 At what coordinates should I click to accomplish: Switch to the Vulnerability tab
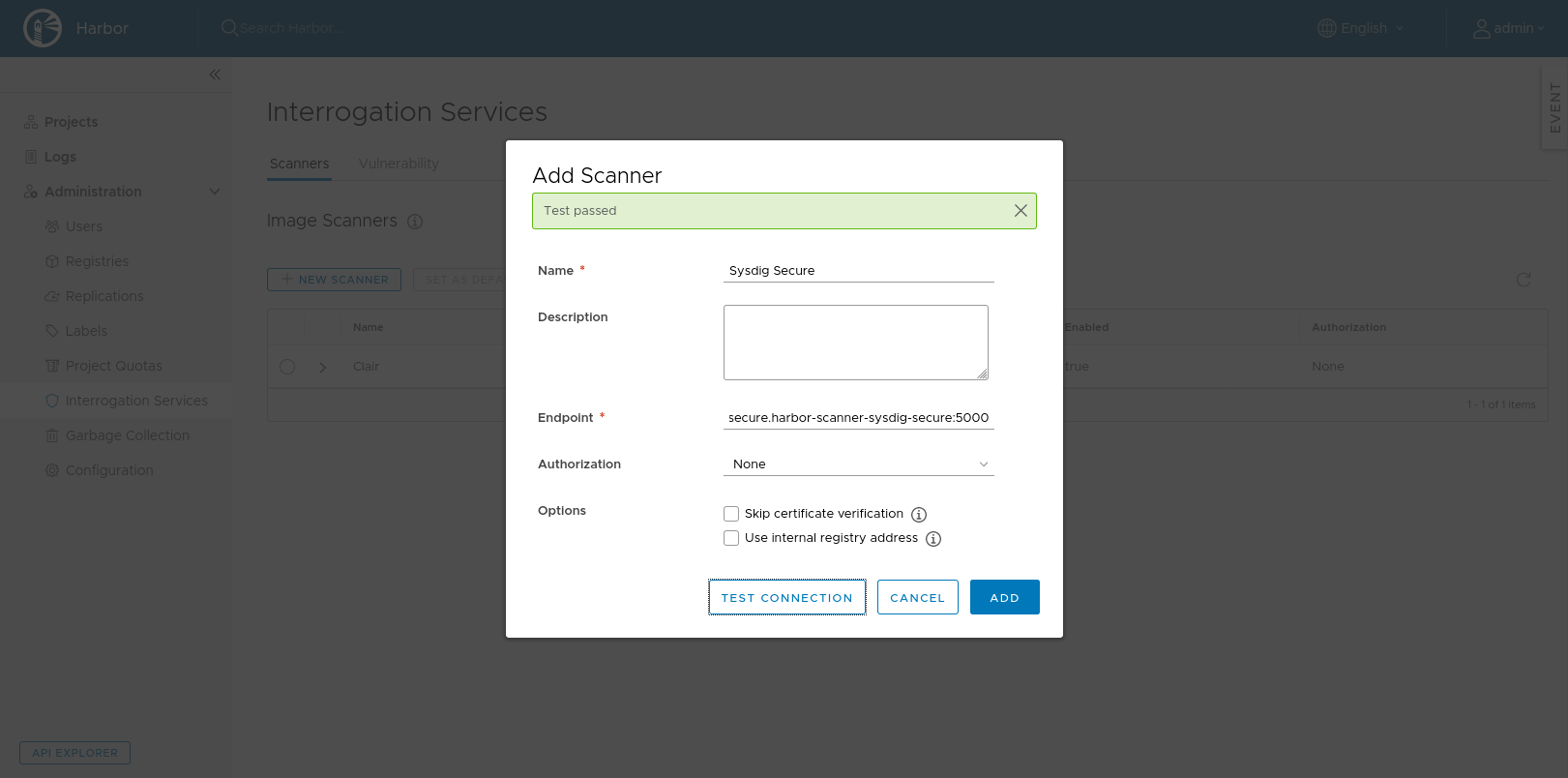point(399,164)
